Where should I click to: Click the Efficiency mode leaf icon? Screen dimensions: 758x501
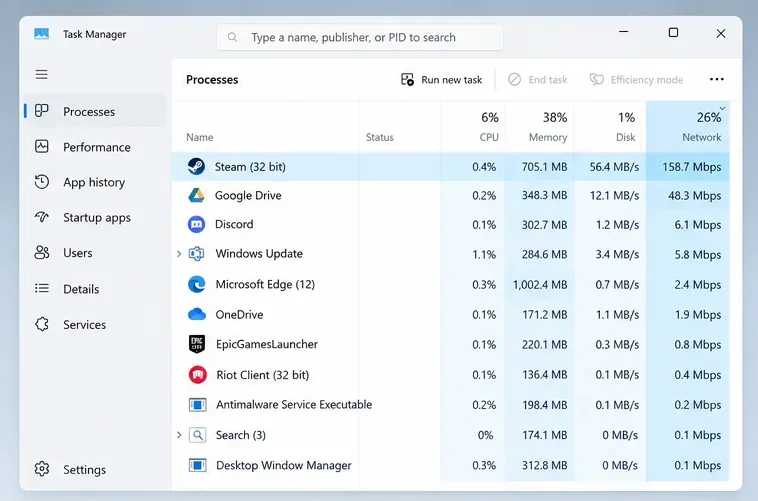click(x=597, y=79)
